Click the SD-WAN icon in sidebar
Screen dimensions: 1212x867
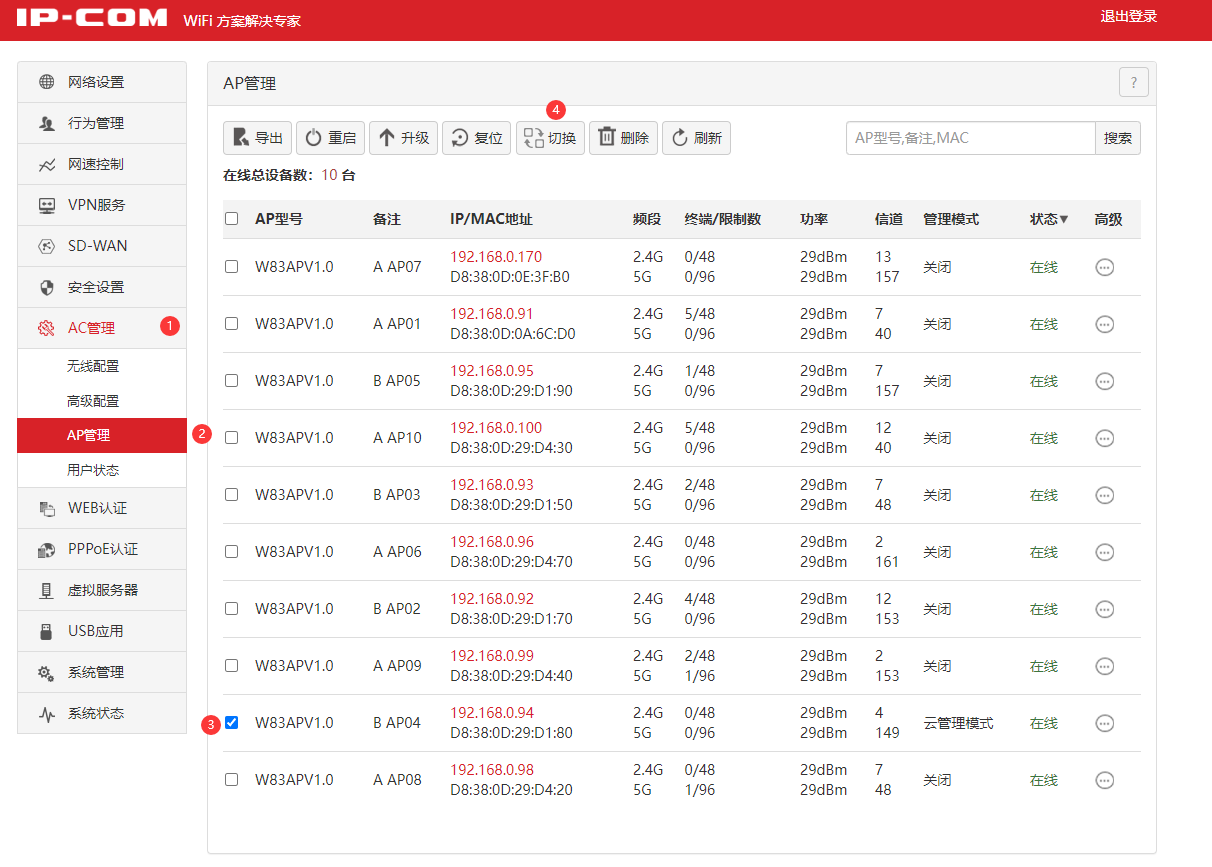coord(47,246)
